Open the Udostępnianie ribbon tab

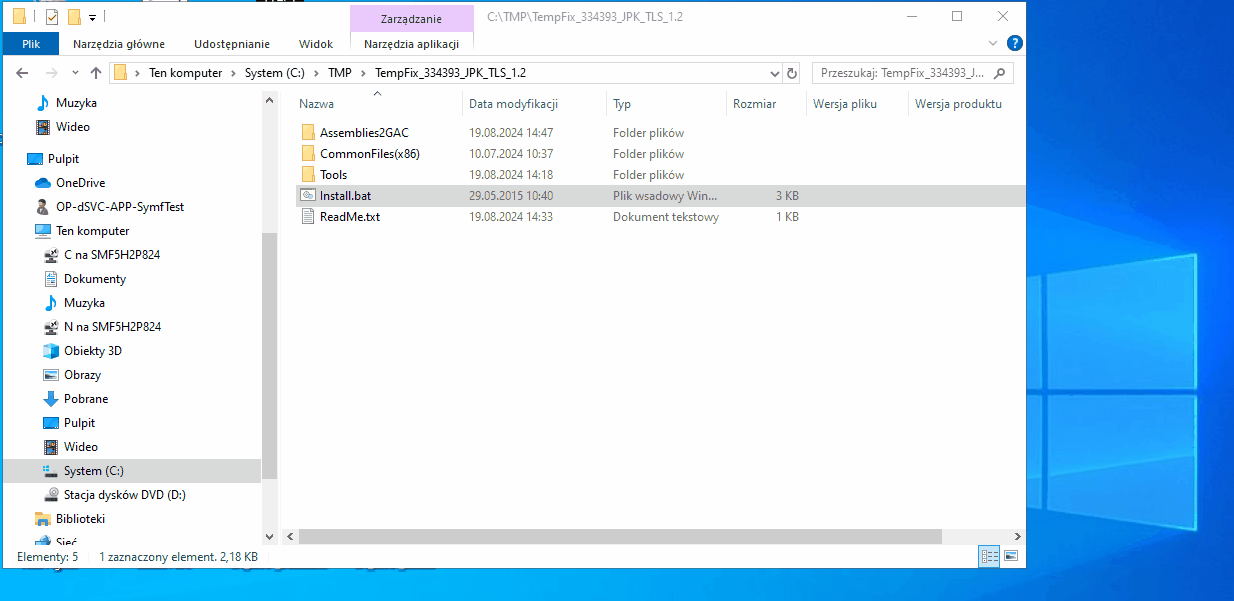pyautogui.click(x=232, y=43)
